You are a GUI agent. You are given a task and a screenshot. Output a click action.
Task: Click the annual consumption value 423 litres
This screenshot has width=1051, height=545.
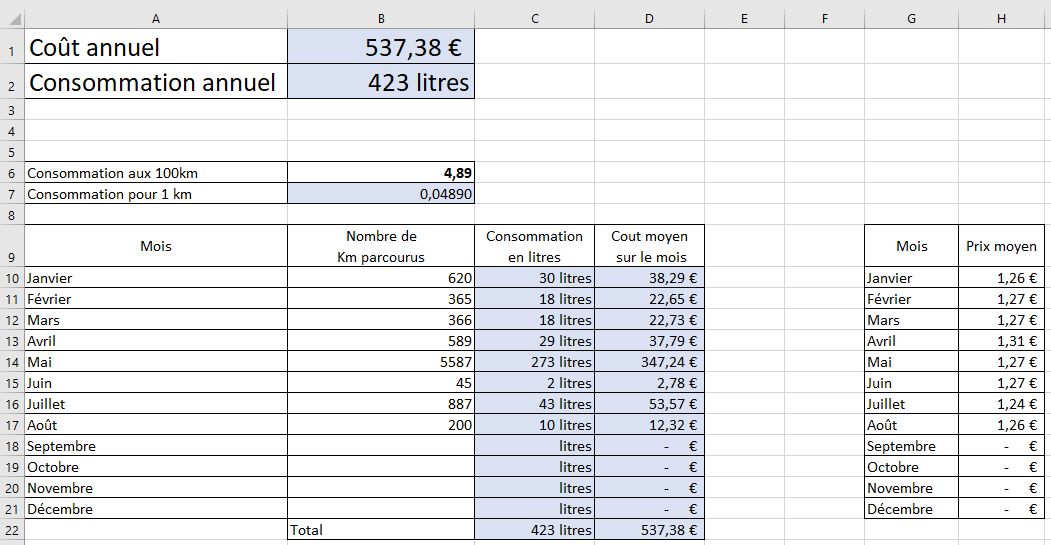tap(380, 82)
